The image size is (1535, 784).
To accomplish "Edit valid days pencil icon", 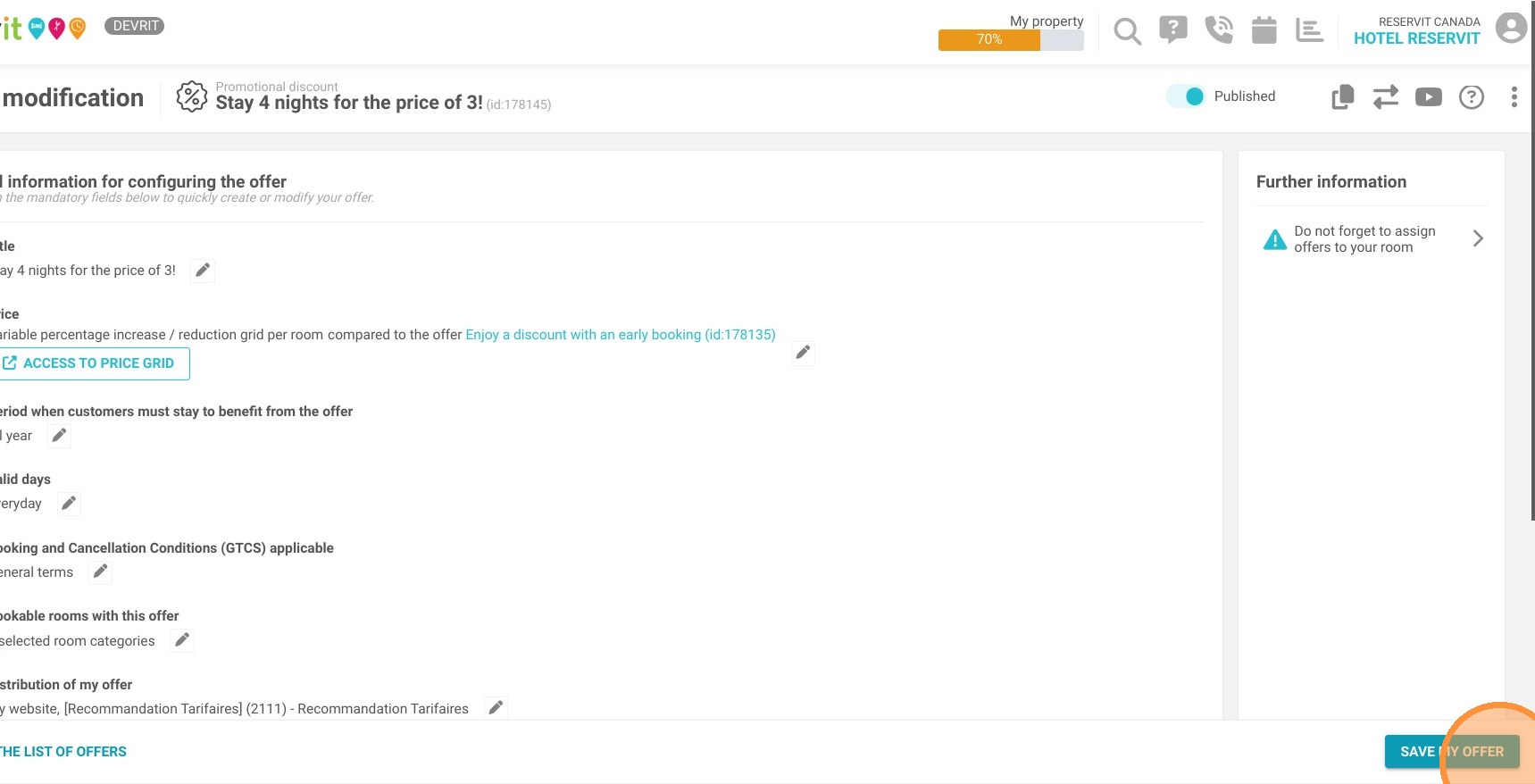I will (69, 504).
